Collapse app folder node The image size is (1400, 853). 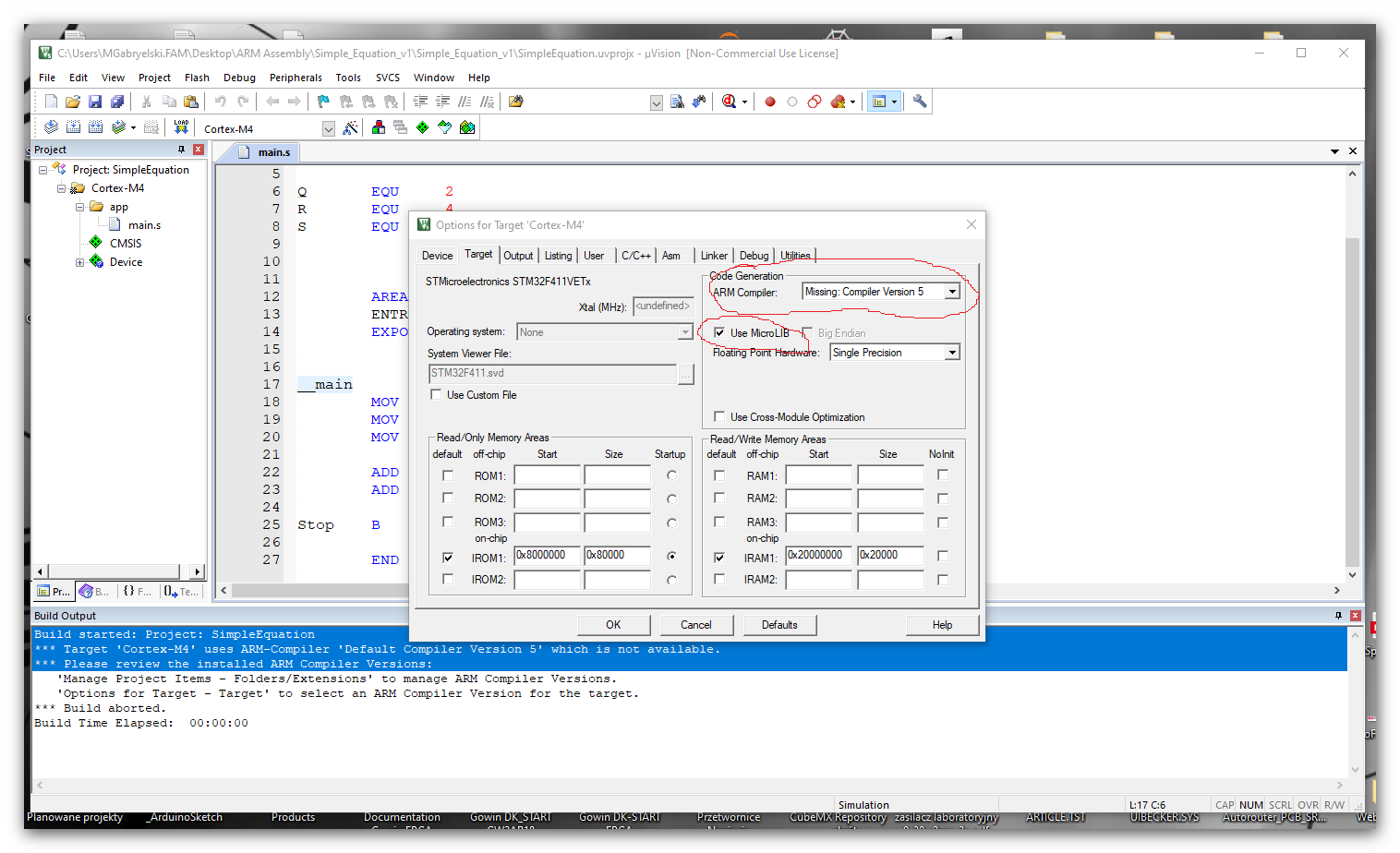(x=79, y=207)
